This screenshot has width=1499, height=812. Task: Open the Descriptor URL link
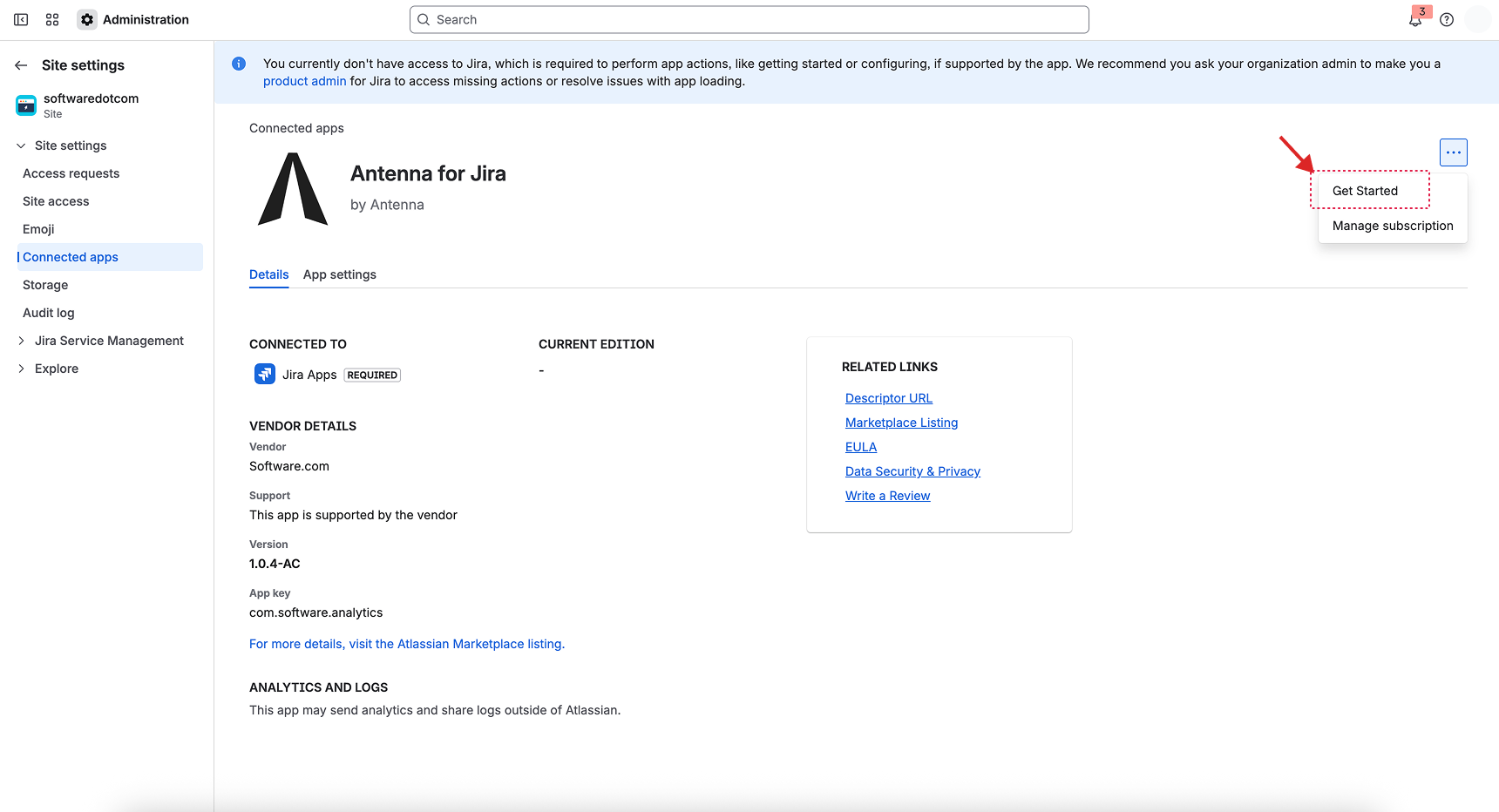point(889,398)
